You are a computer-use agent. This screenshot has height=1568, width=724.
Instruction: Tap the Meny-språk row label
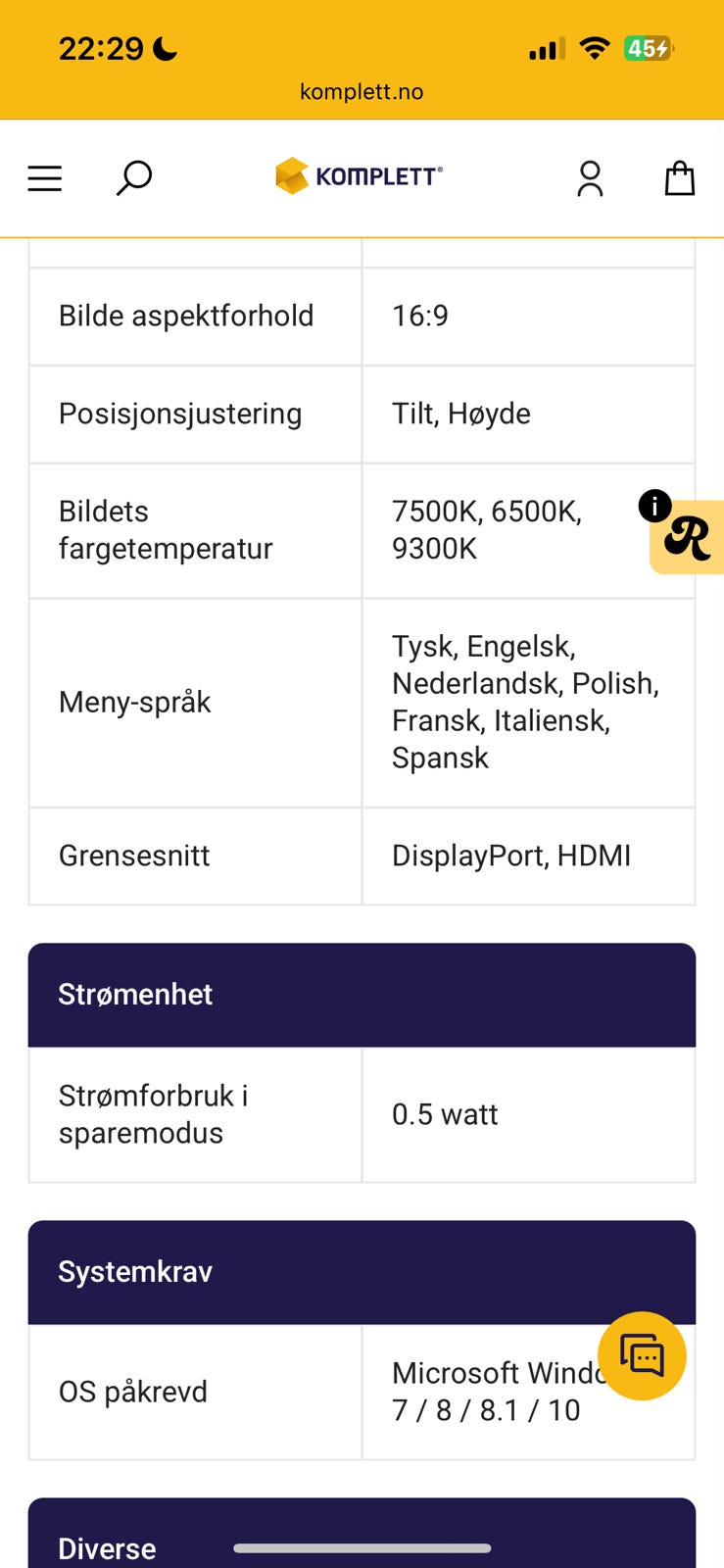(x=135, y=702)
